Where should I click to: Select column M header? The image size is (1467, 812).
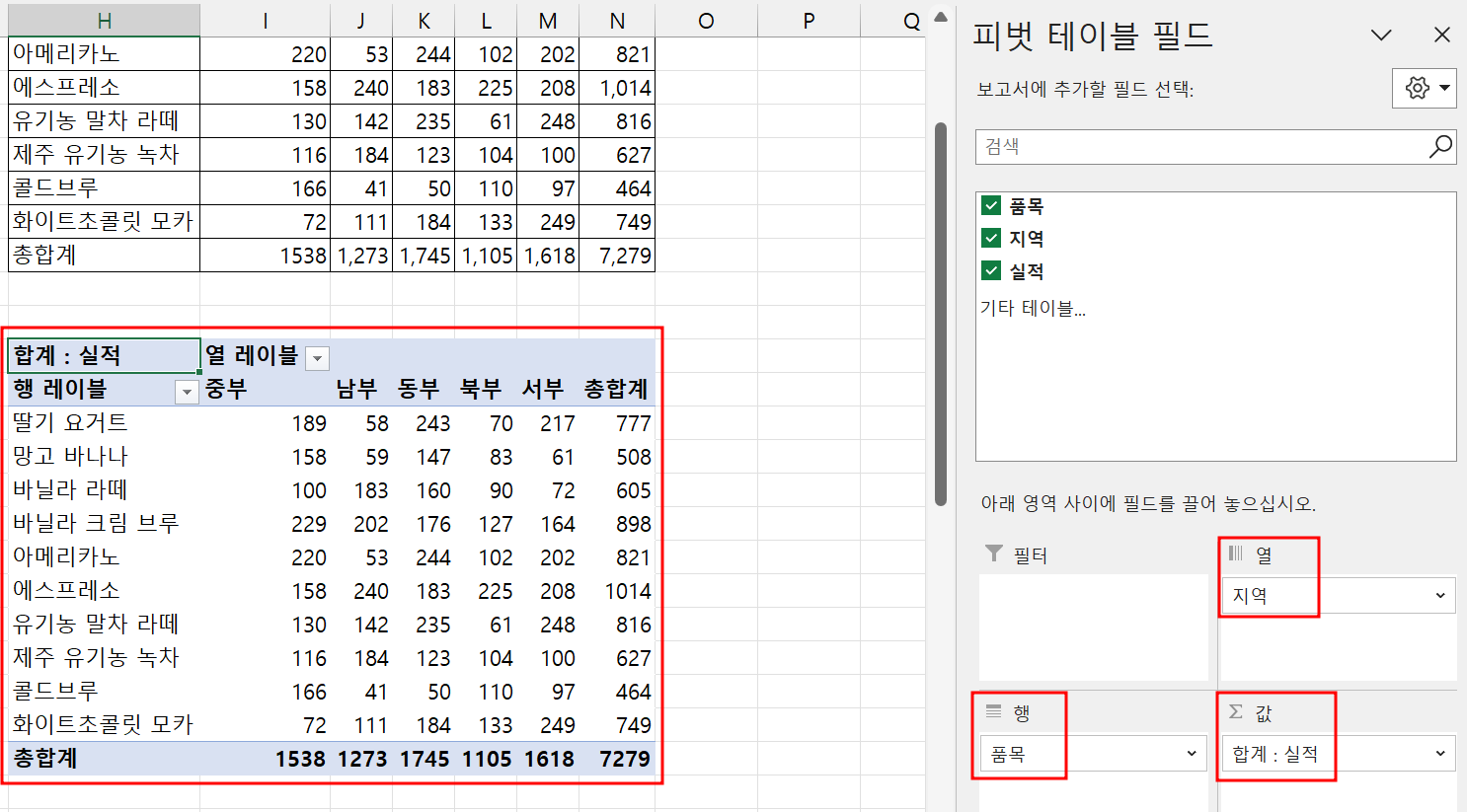(548, 21)
